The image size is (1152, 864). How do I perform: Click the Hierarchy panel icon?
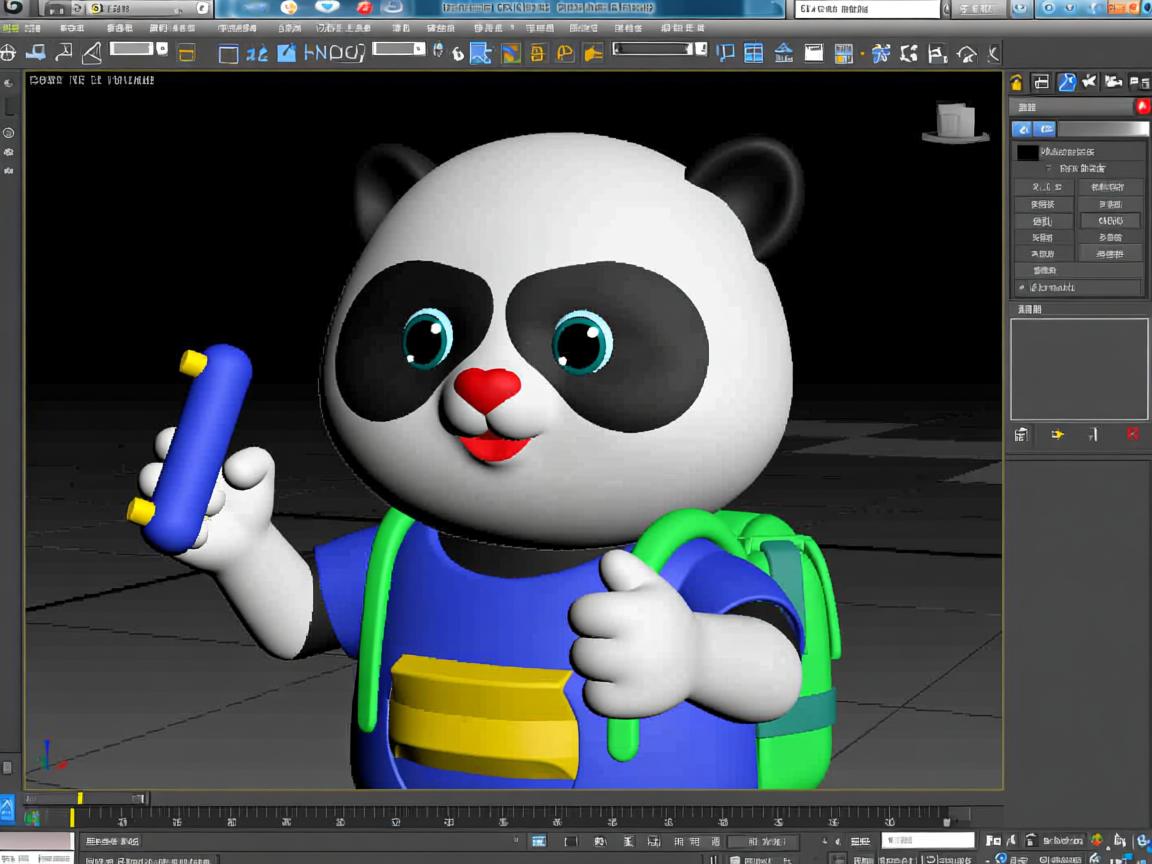[x=1065, y=82]
